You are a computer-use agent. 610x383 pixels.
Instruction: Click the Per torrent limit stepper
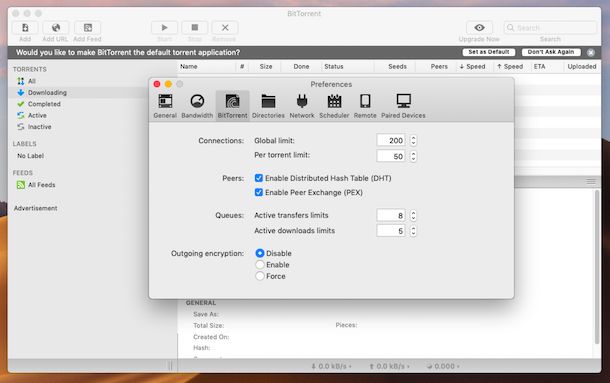[413, 156]
